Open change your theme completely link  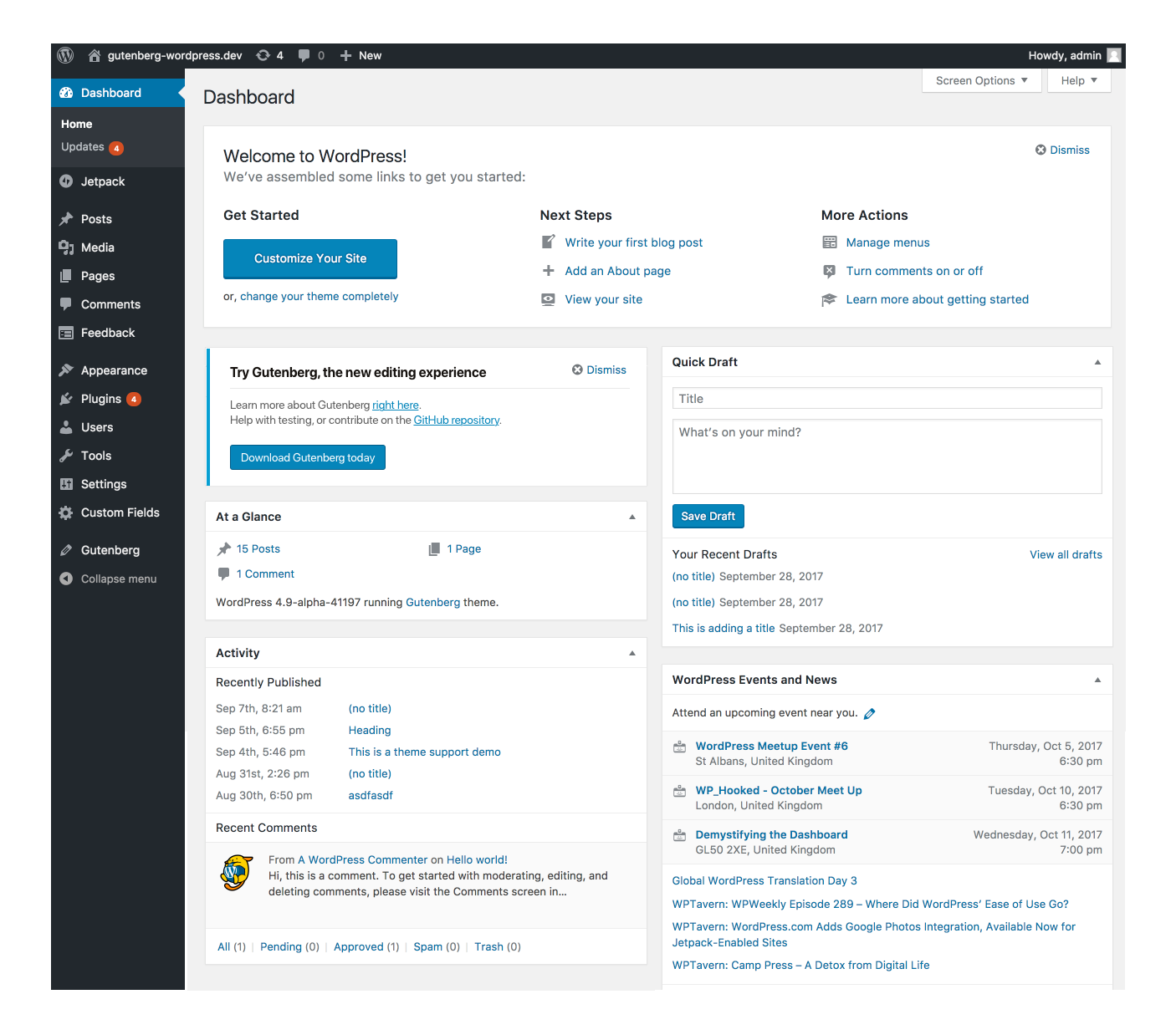click(x=320, y=297)
